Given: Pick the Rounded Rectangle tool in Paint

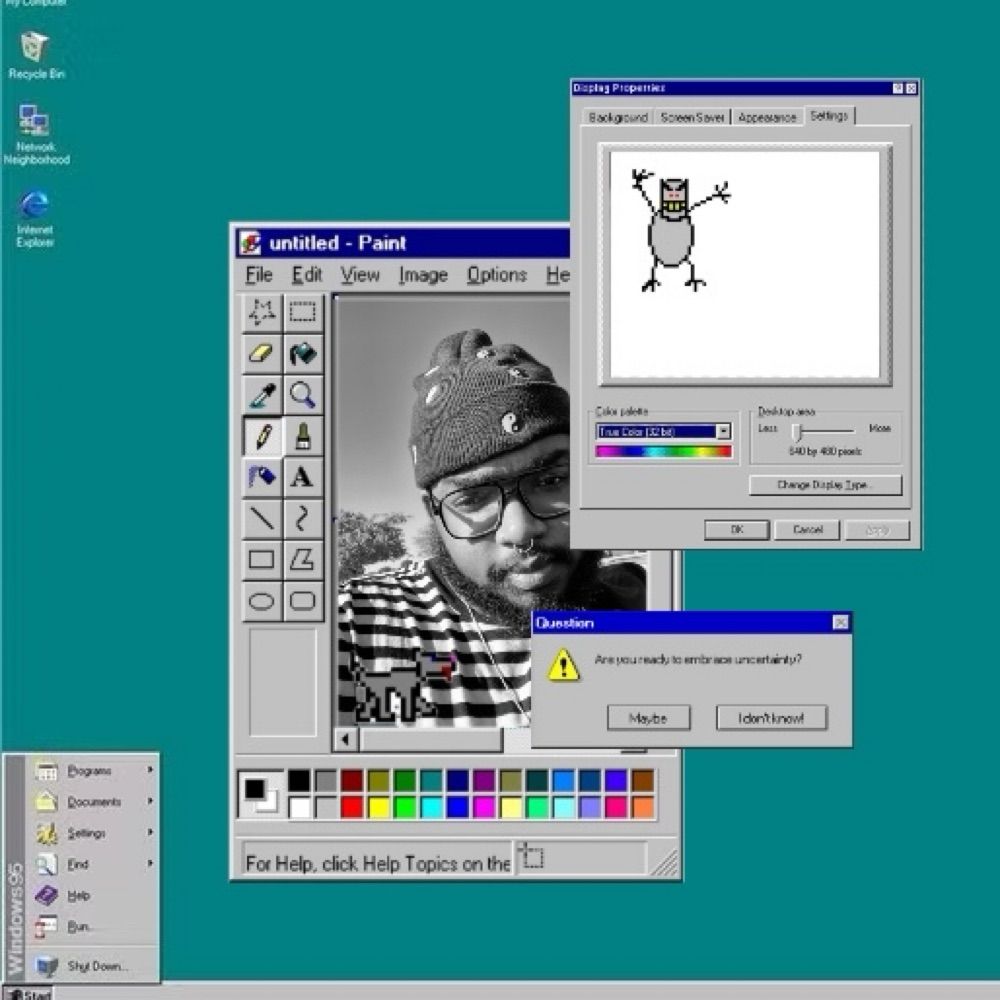Looking at the screenshot, I should pos(302,601).
